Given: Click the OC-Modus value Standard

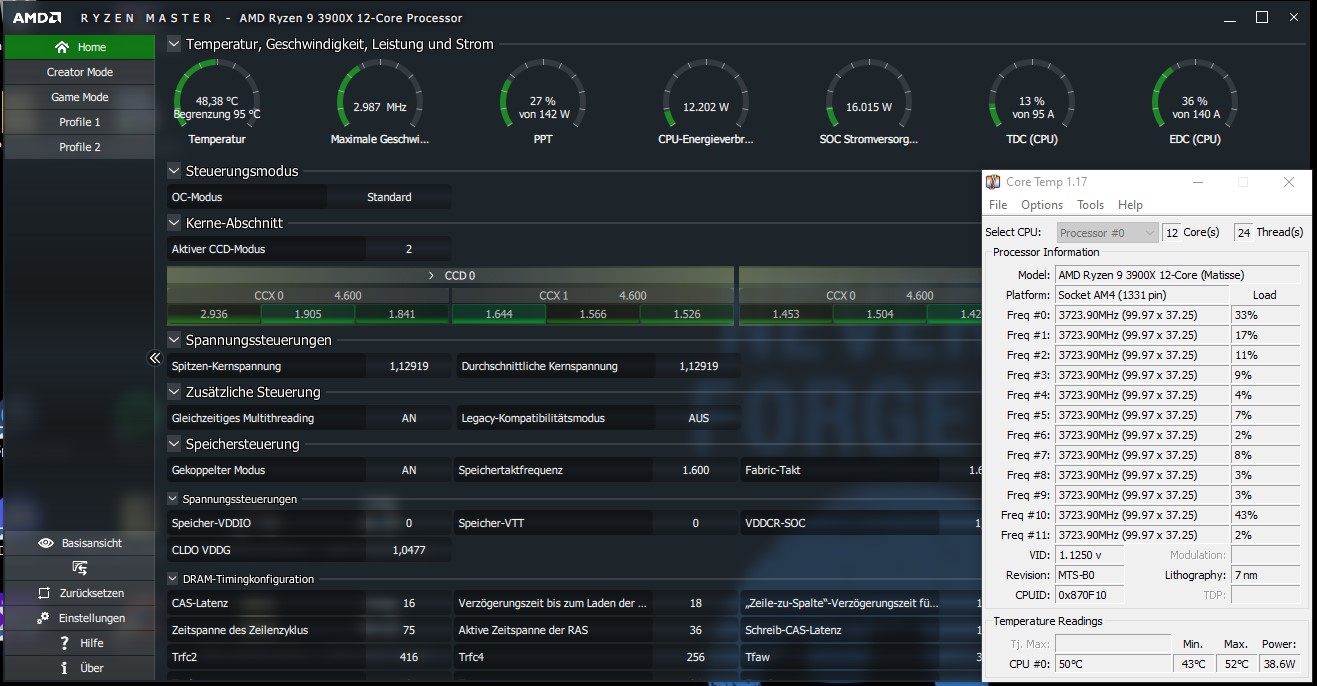Looking at the screenshot, I should point(389,197).
